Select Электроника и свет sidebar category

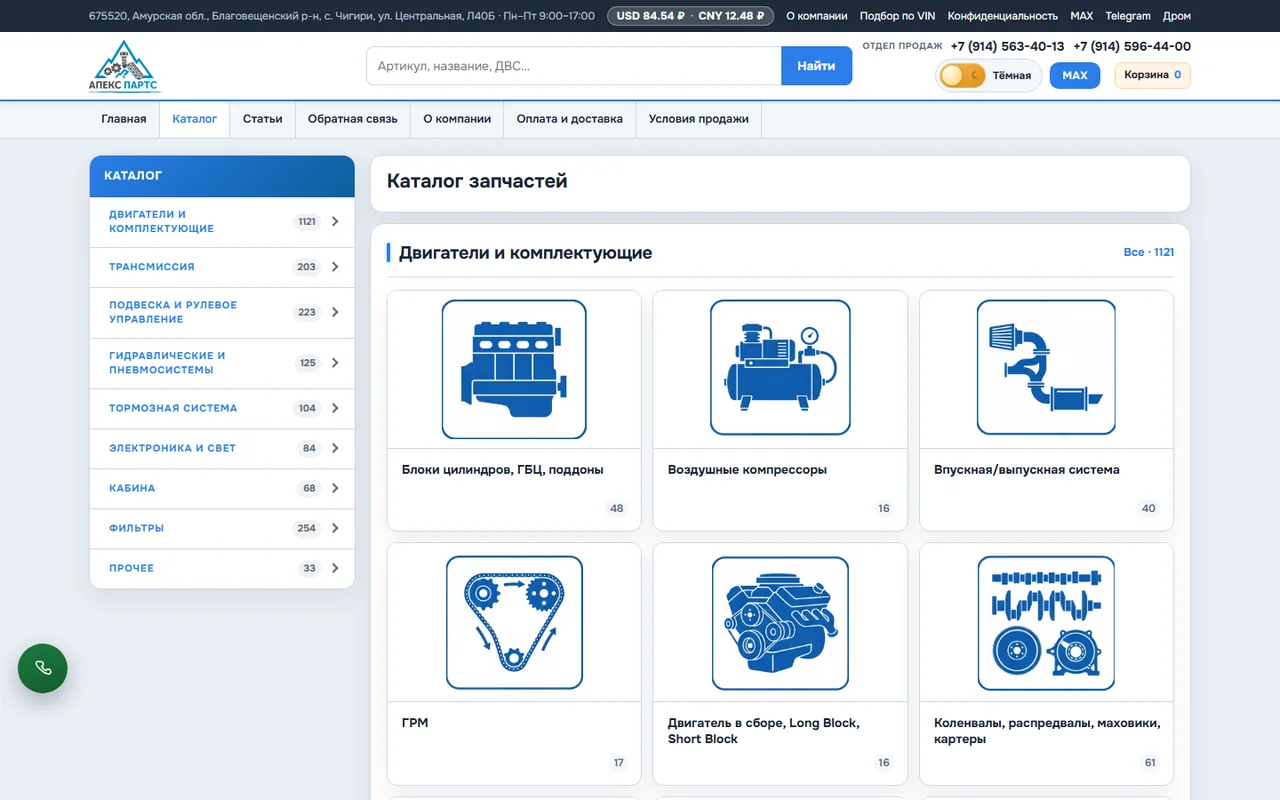click(222, 448)
